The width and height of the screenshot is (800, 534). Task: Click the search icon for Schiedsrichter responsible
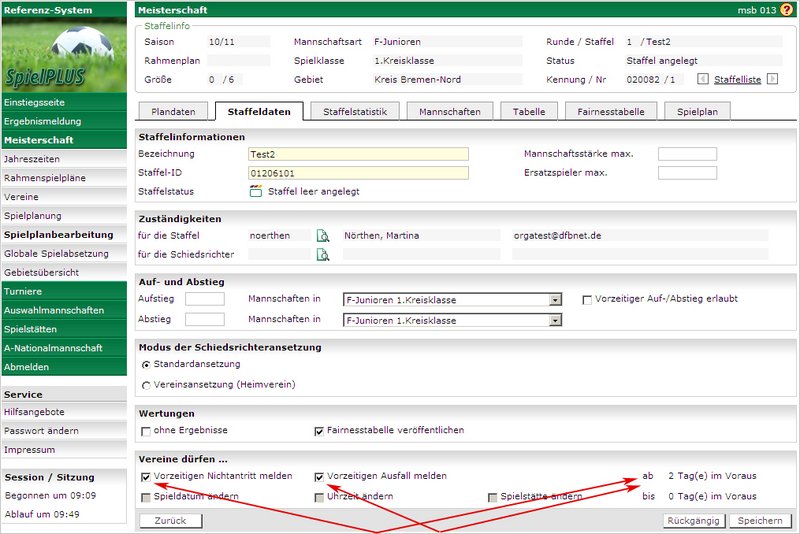[323, 255]
